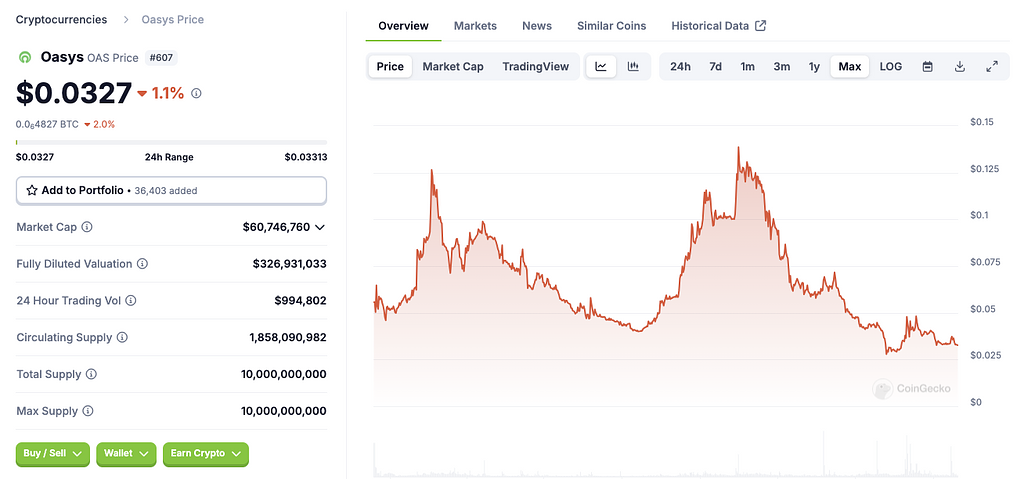This screenshot has width=1024, height=479.
Task: Expand the Wallet dropdown
Action: pyautogui.click(x=126, y=454)
